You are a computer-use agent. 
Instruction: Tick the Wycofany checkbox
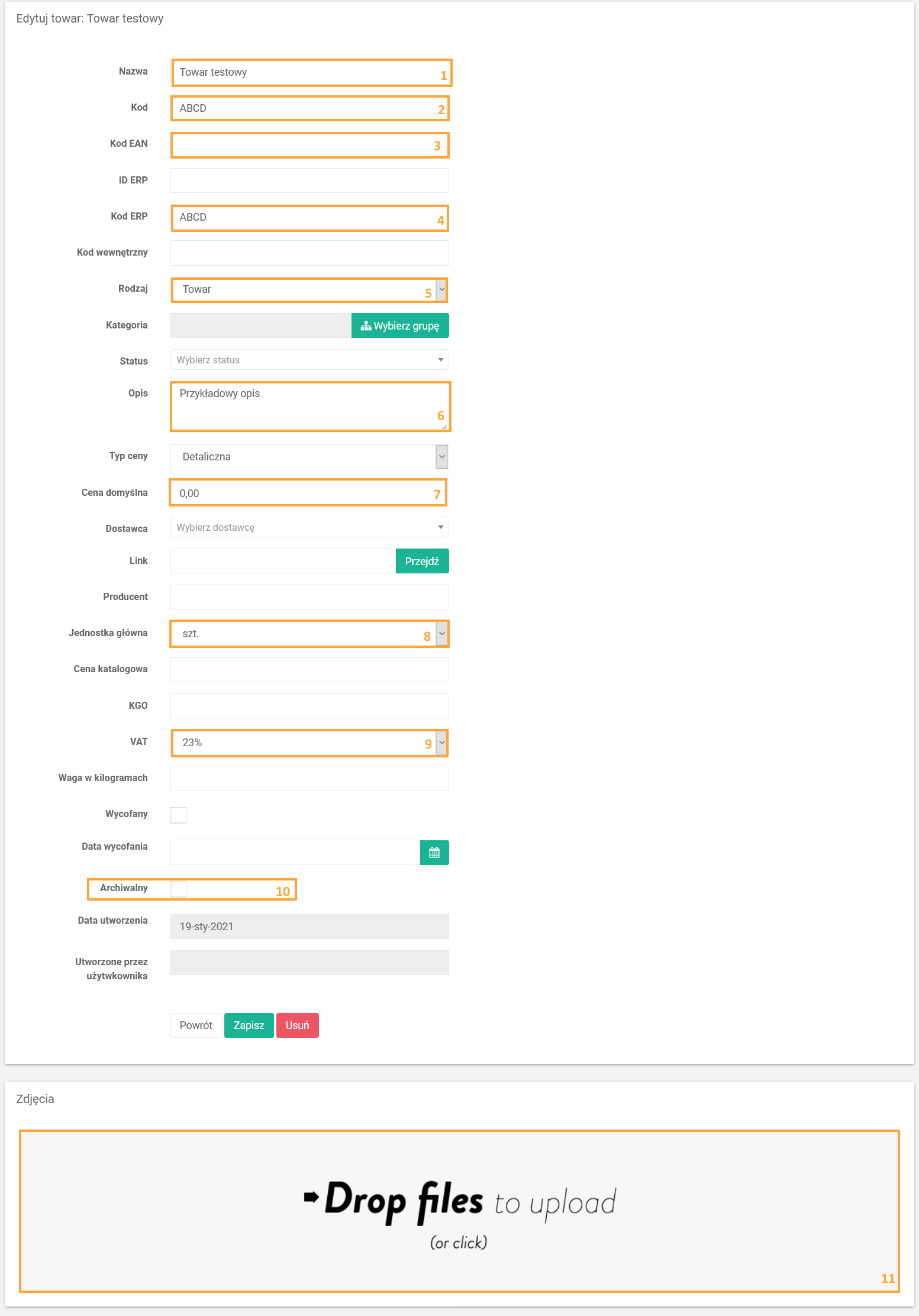(x=178, y=815)
